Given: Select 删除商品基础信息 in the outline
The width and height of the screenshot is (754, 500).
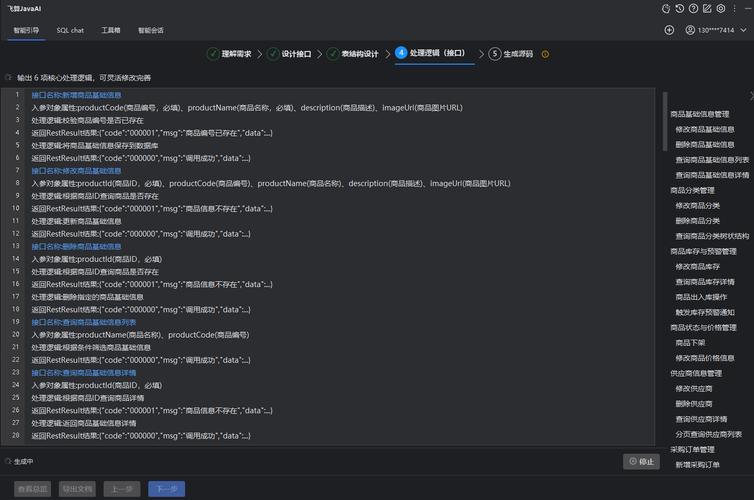Looking at the screenshot, I should pos(705,145).
